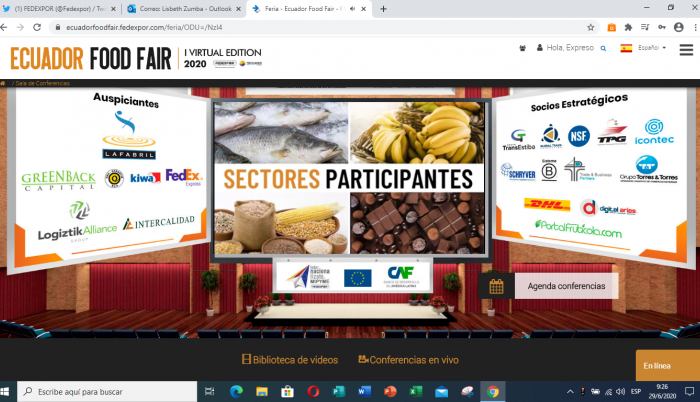Click the PortalFruticola.com logo

pos(578,229)
